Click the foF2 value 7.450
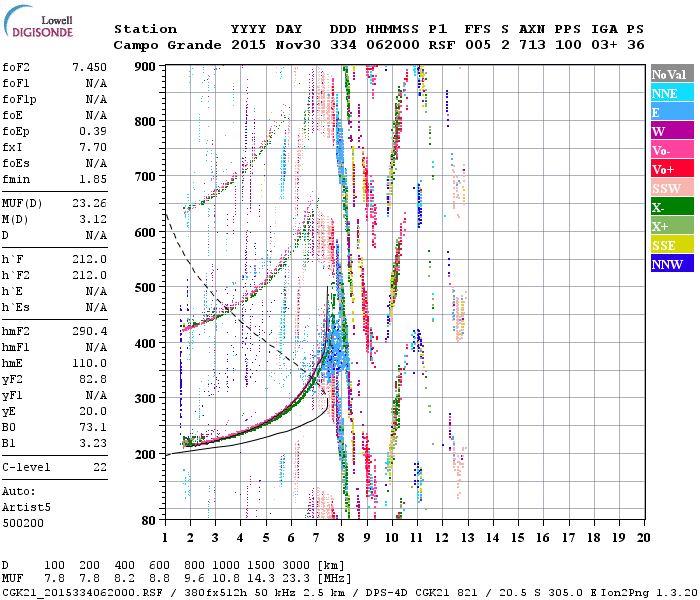The width and height of the screenshot is (700, 600). [90, 67]
